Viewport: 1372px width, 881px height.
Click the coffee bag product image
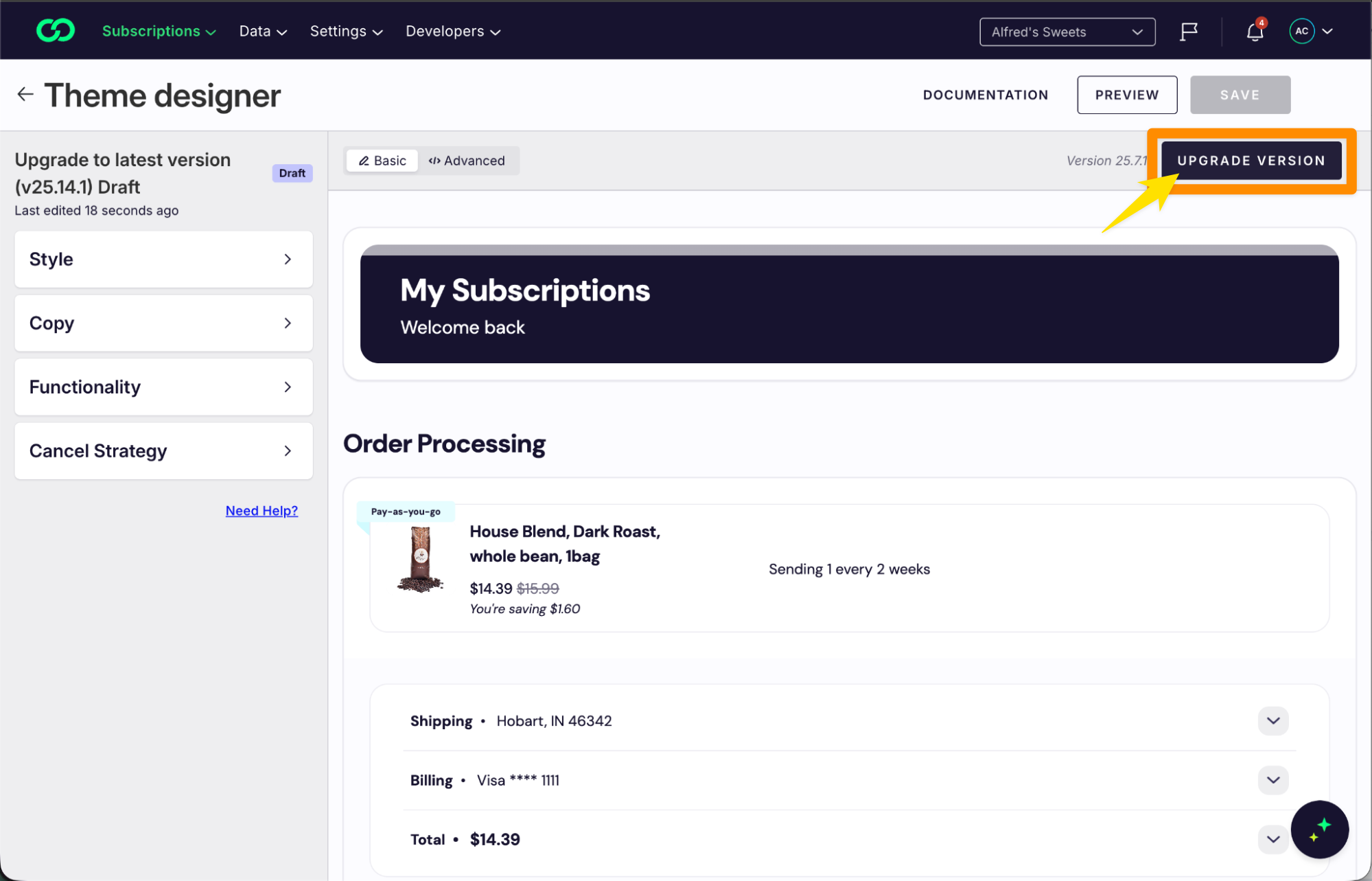(x=420, y=559)
